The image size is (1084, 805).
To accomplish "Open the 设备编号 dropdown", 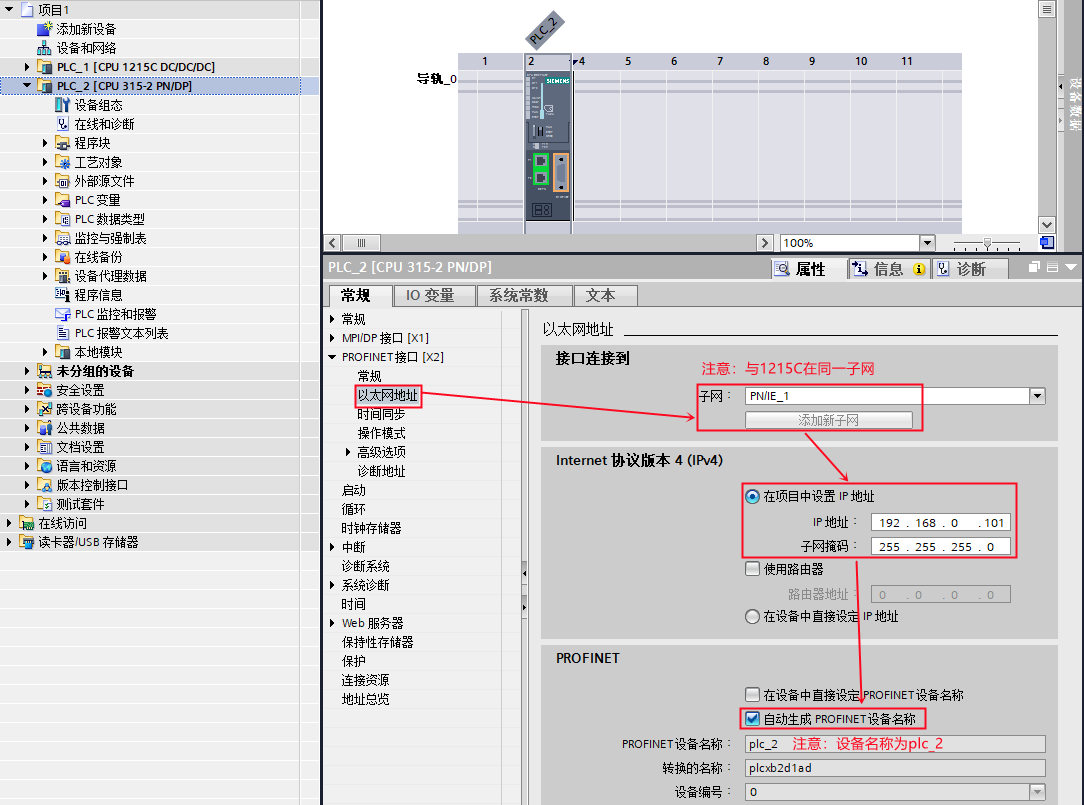I will [x=1037, y=792].
